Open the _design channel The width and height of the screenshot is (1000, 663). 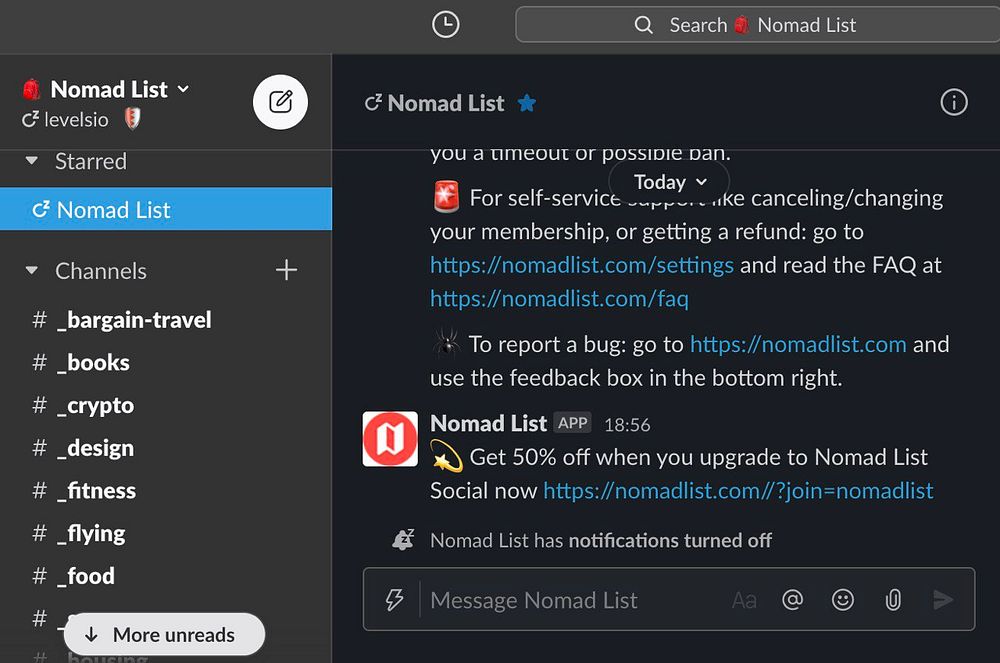[166, 448]
